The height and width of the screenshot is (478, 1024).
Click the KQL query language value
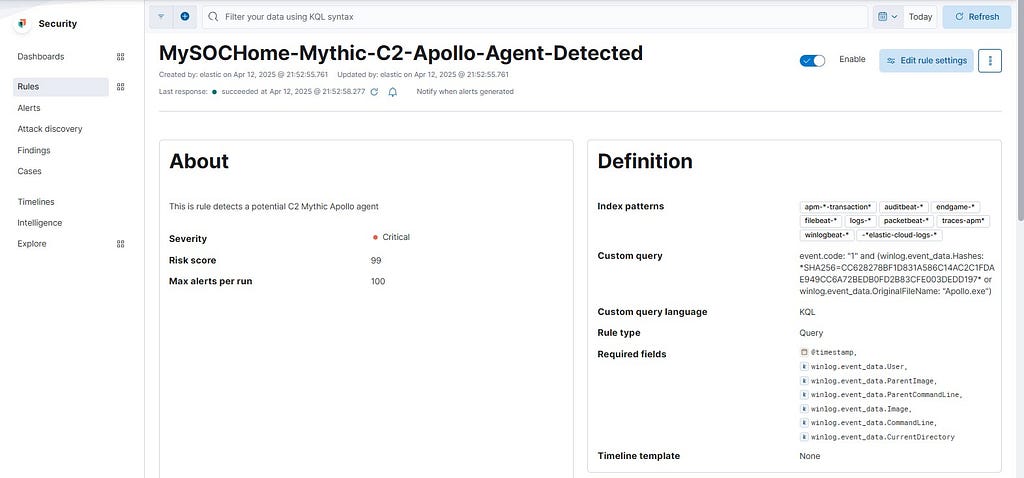pyautogui.click(x=807, y=312)
